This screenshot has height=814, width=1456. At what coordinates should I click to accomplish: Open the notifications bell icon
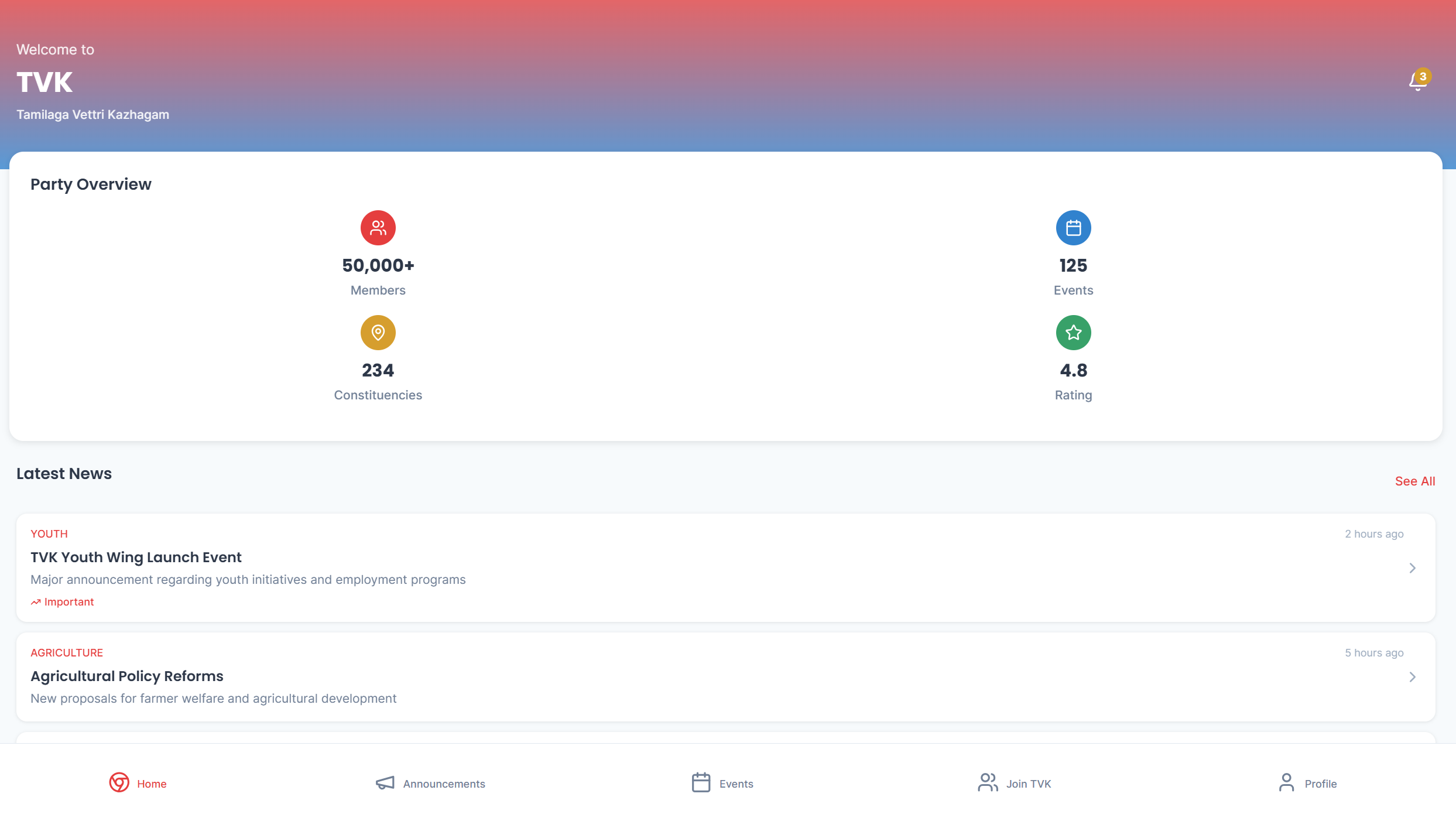1417,81
